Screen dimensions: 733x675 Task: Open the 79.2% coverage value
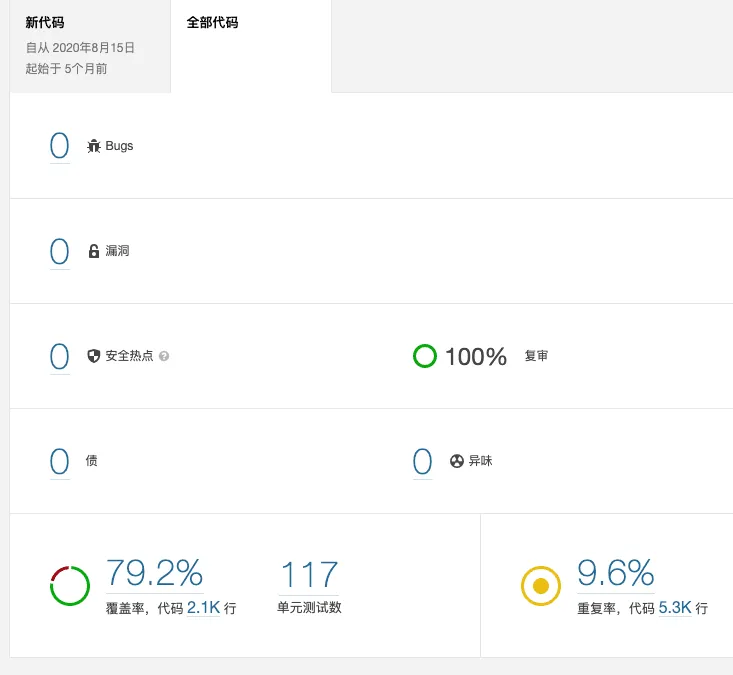(x=155, y=573)
